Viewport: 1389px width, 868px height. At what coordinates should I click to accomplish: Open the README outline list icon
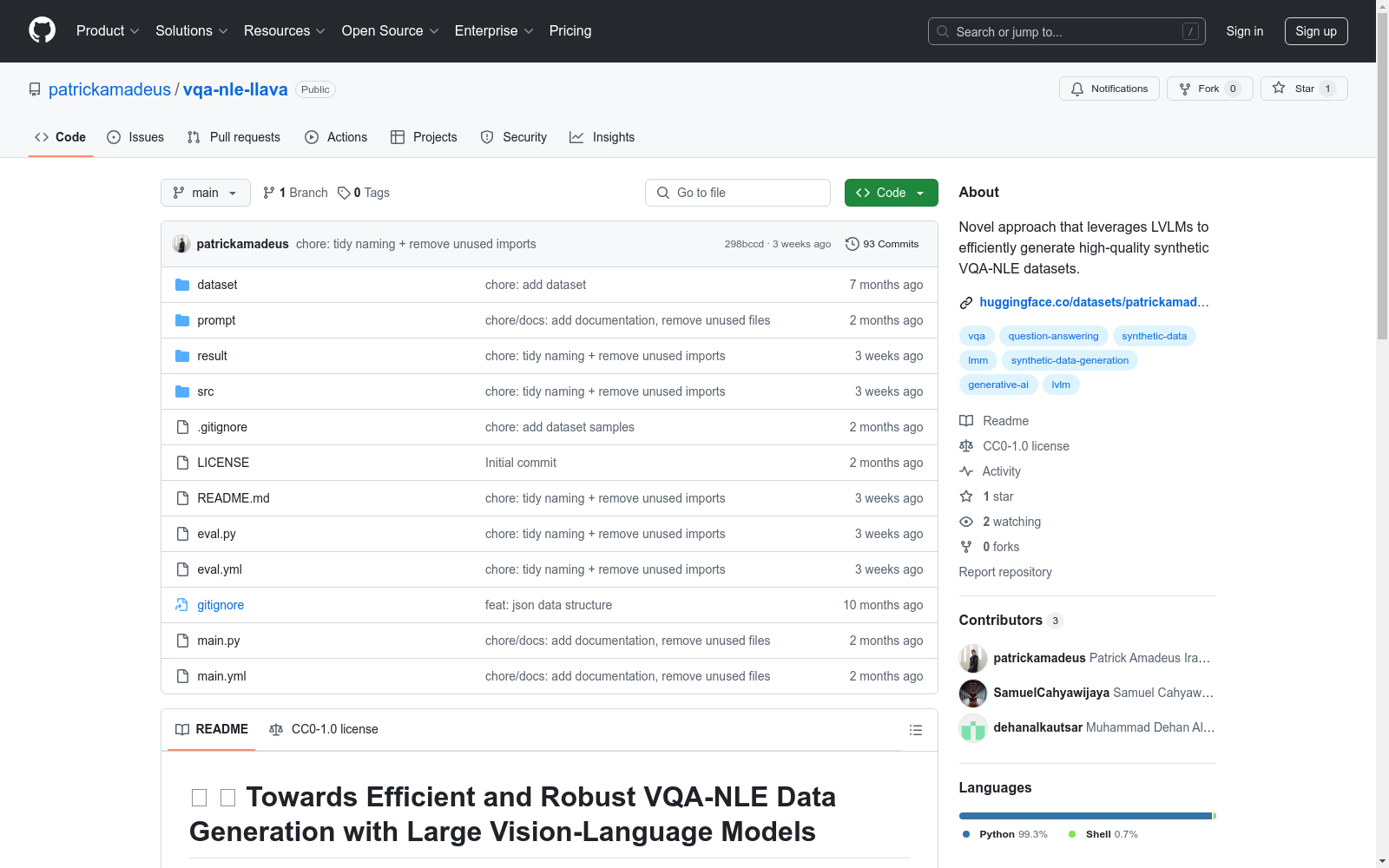coord(915,730)
